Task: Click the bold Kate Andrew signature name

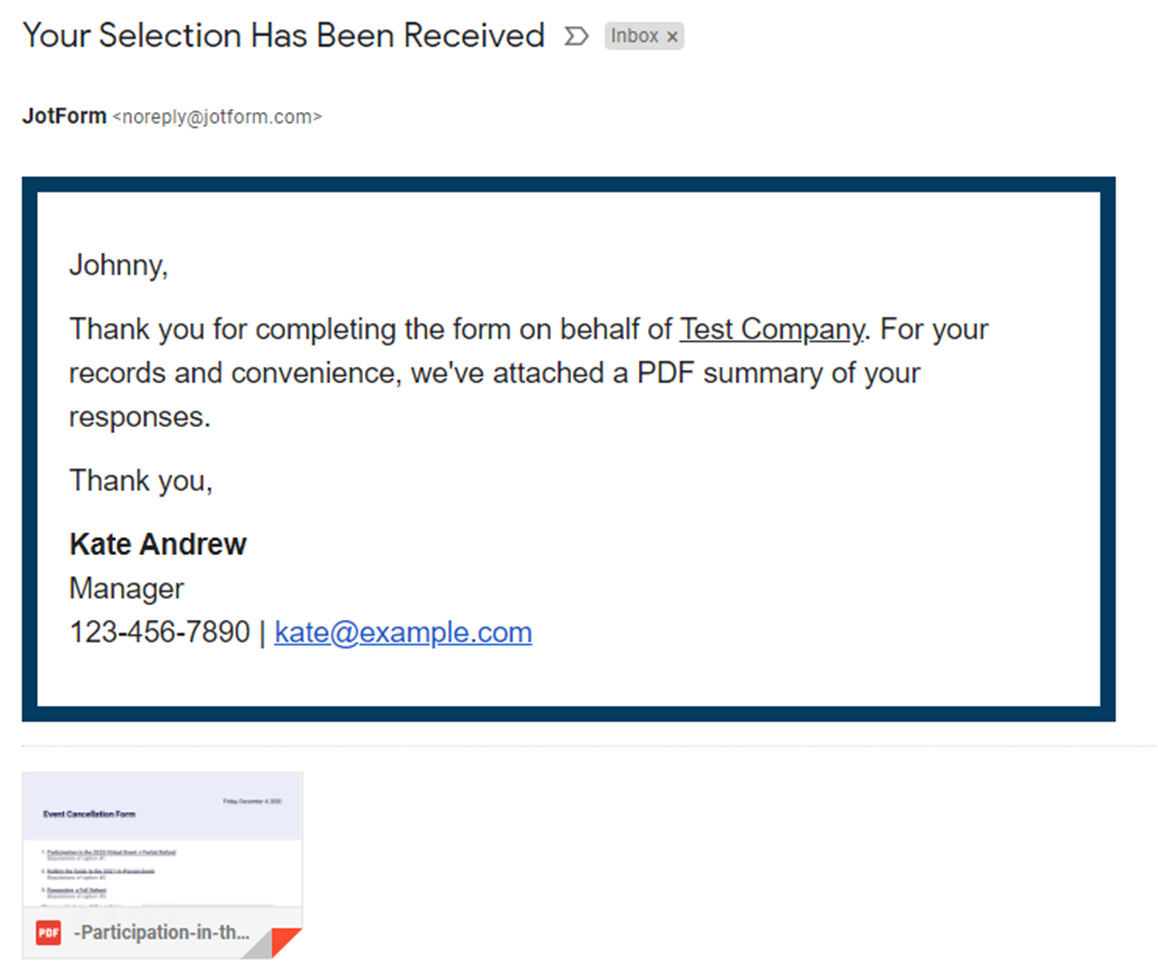Action: tap(158, 544)
